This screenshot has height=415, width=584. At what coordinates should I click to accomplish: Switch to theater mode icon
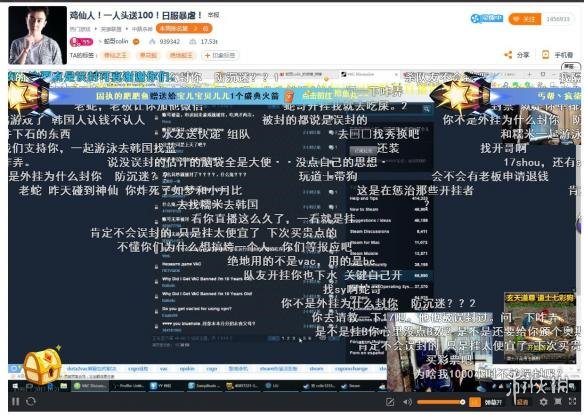558,402
